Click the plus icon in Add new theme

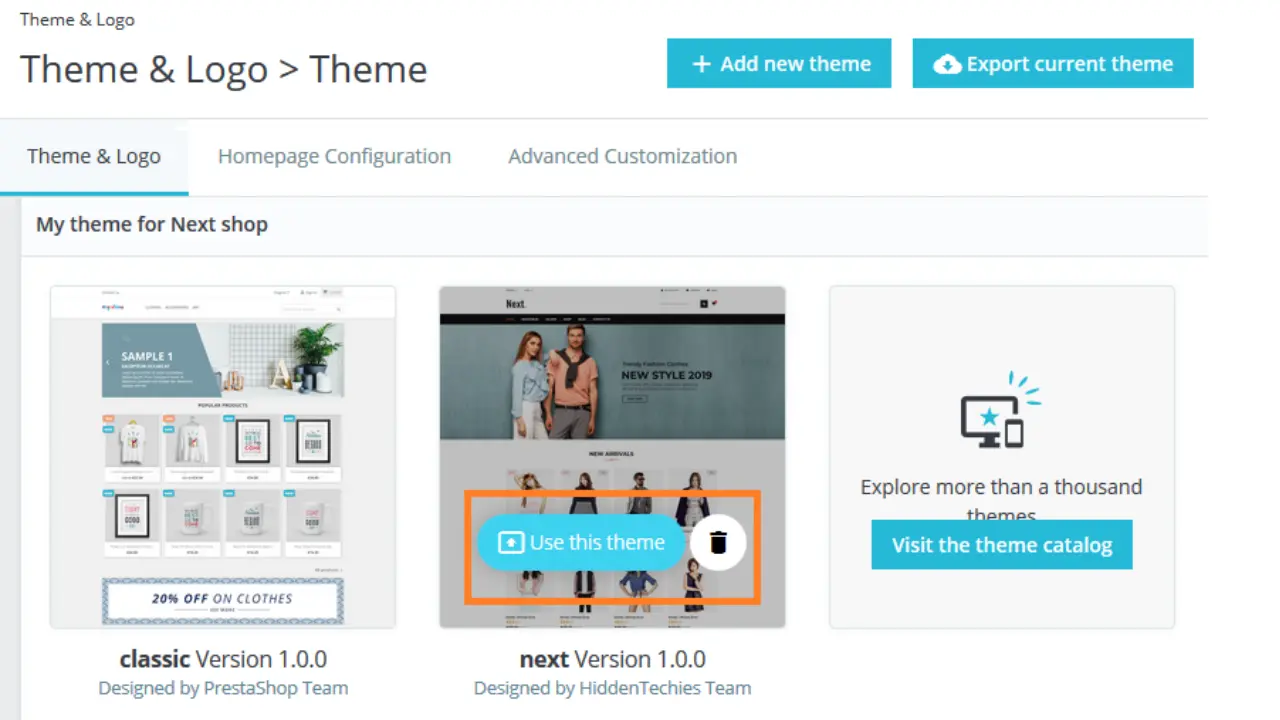[701, 64]
